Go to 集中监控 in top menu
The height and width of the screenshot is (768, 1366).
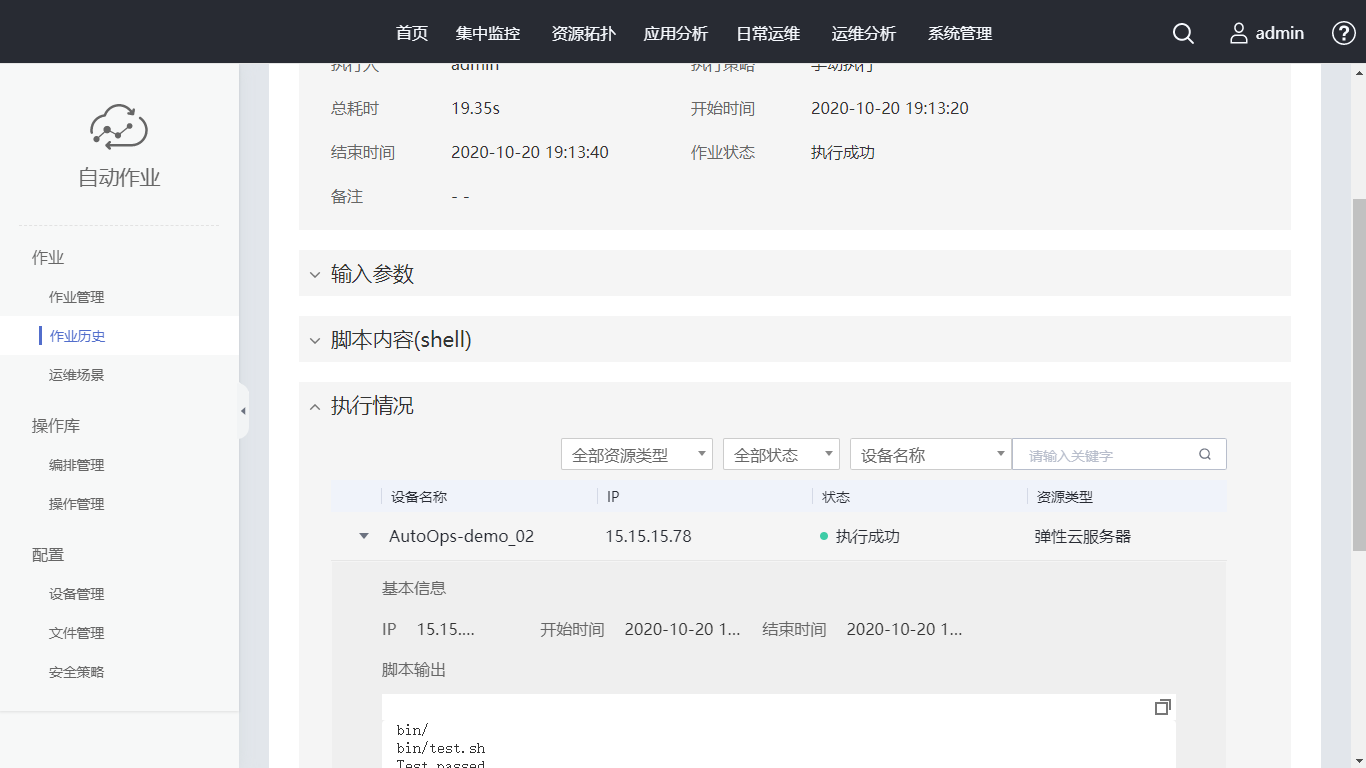[x=488, y=33]
